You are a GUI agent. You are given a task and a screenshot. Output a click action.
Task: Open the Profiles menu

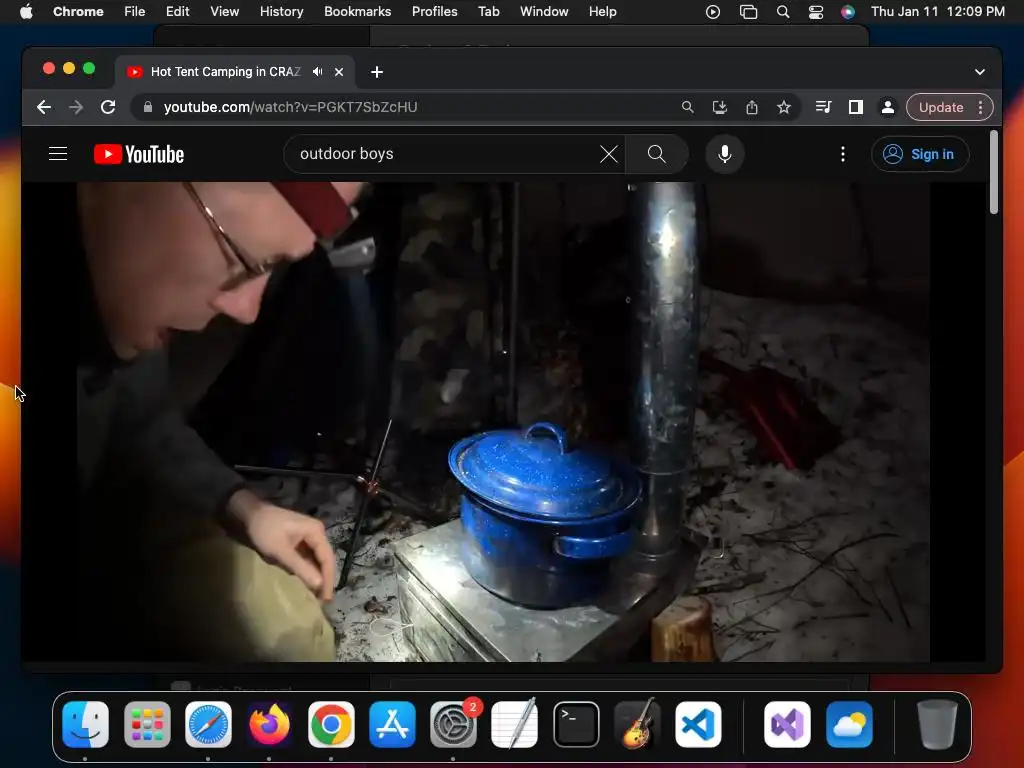[x=434, y=12]
